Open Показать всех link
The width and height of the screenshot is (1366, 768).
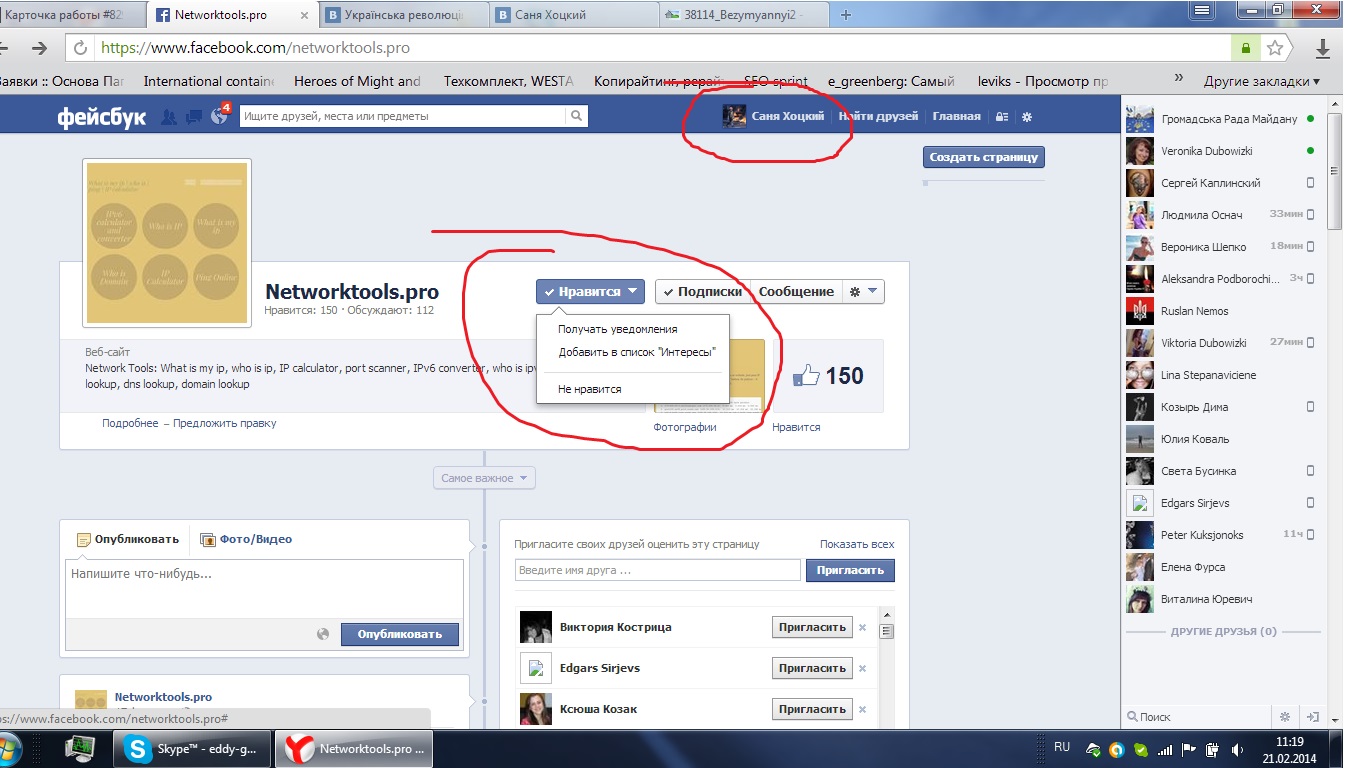(x=857, y=544)
